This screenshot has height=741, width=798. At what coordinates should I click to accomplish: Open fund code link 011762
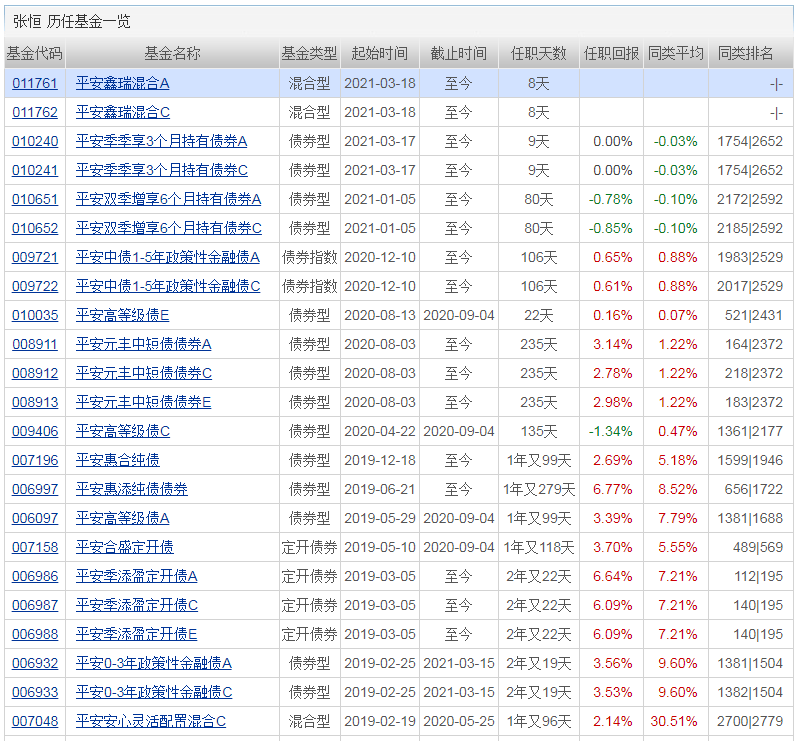pos(35,112)
